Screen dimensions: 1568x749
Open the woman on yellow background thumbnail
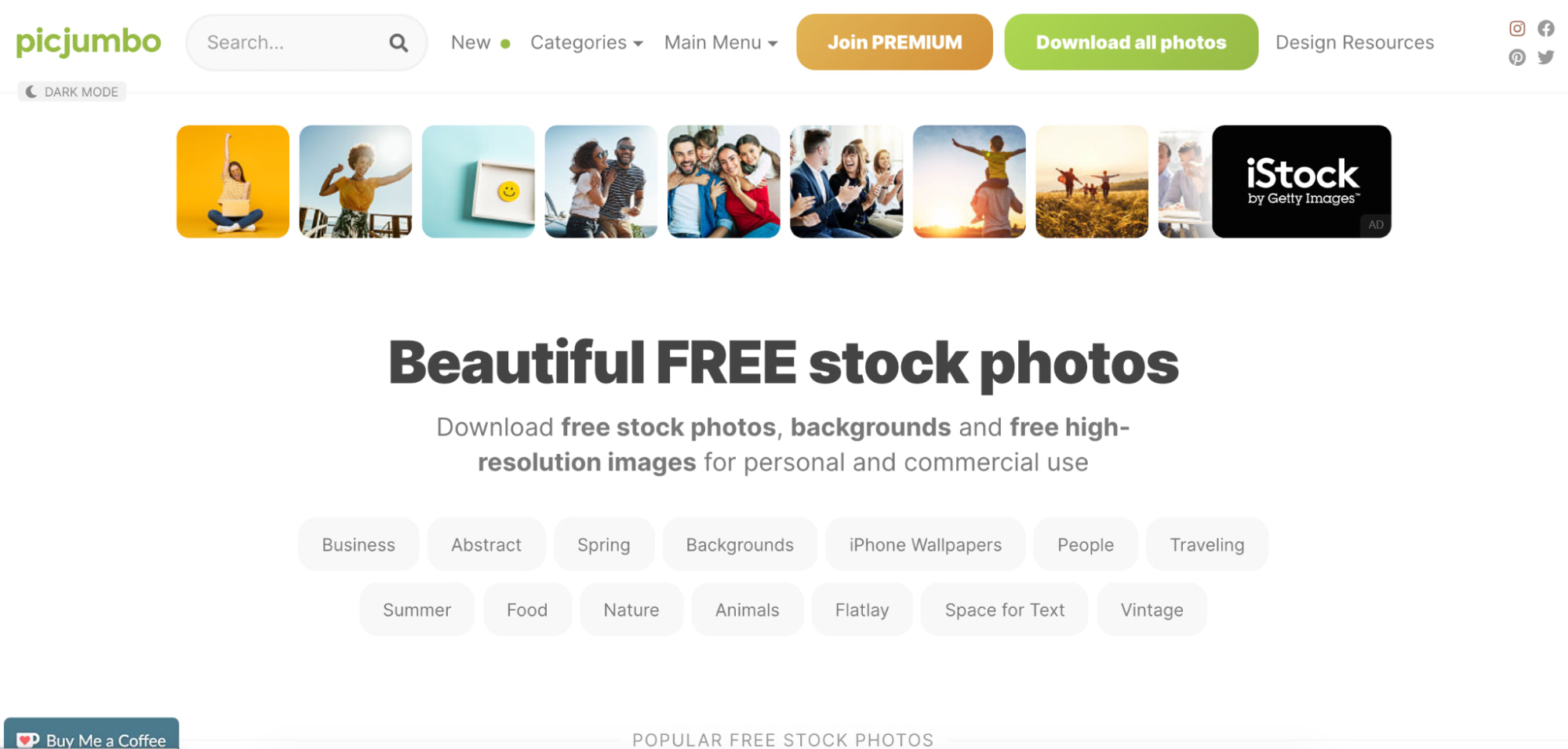[x=233, y=181]
